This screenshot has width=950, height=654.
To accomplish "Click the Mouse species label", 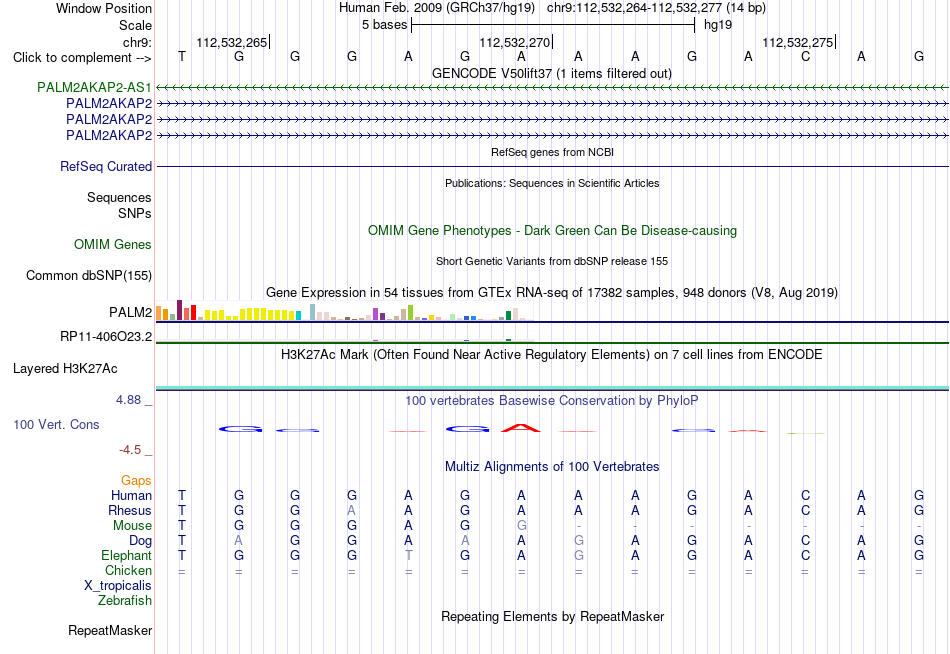I will point(132,526).
